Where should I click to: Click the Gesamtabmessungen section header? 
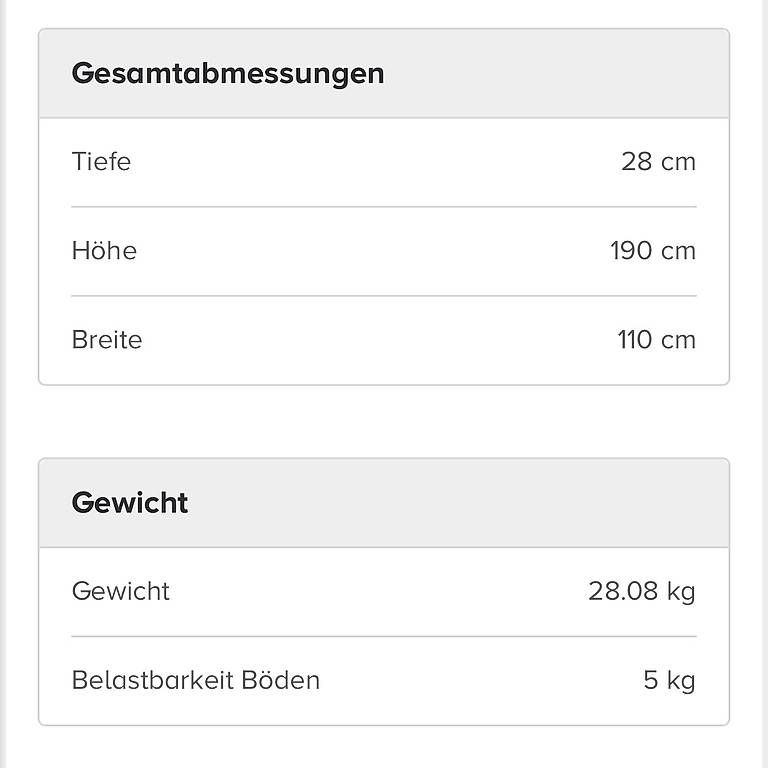point(228,74)
